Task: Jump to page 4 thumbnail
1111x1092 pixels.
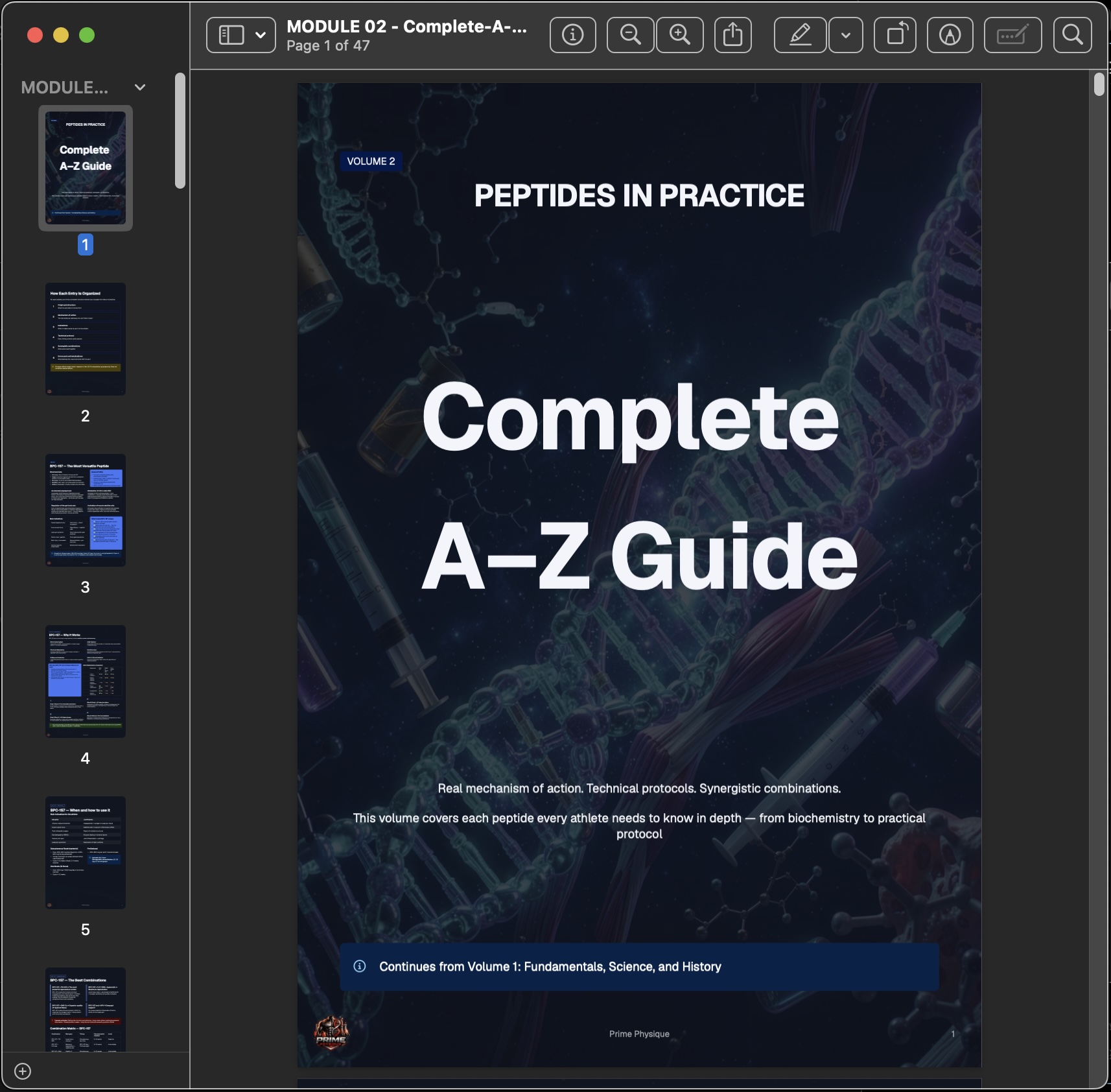Action: tap(86, 682)
